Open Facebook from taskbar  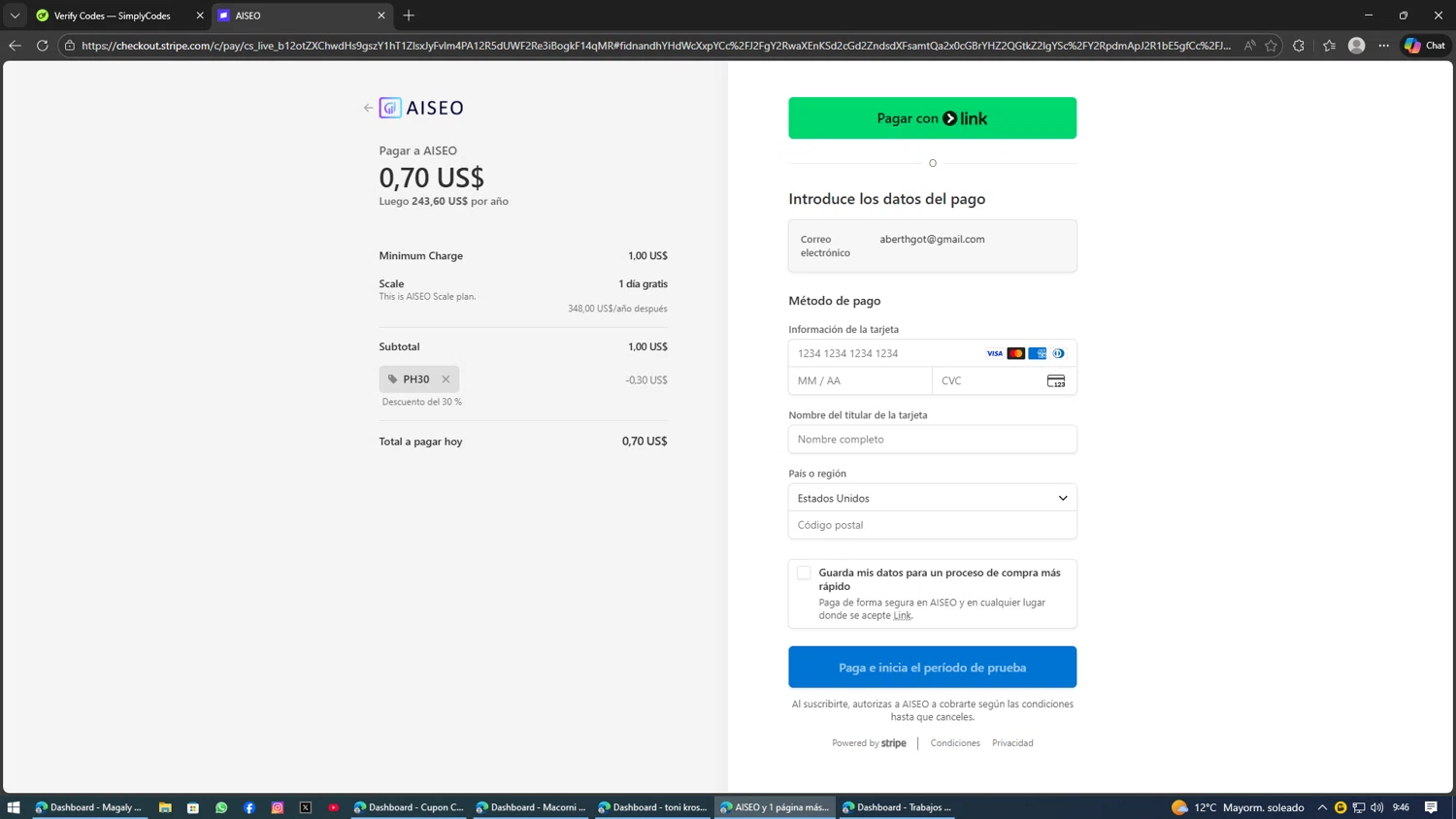click(x=249, y=807)
